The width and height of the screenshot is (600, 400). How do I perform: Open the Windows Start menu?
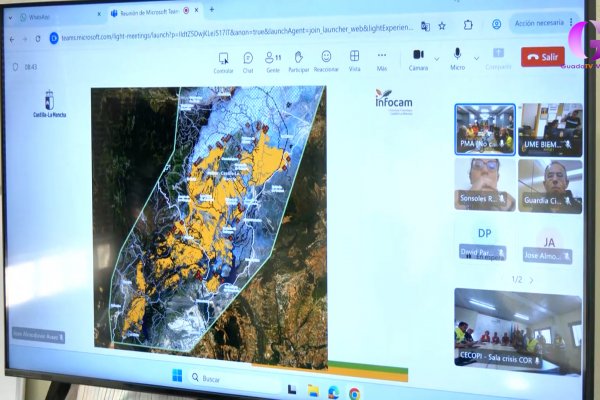click(x=177, y=376)
